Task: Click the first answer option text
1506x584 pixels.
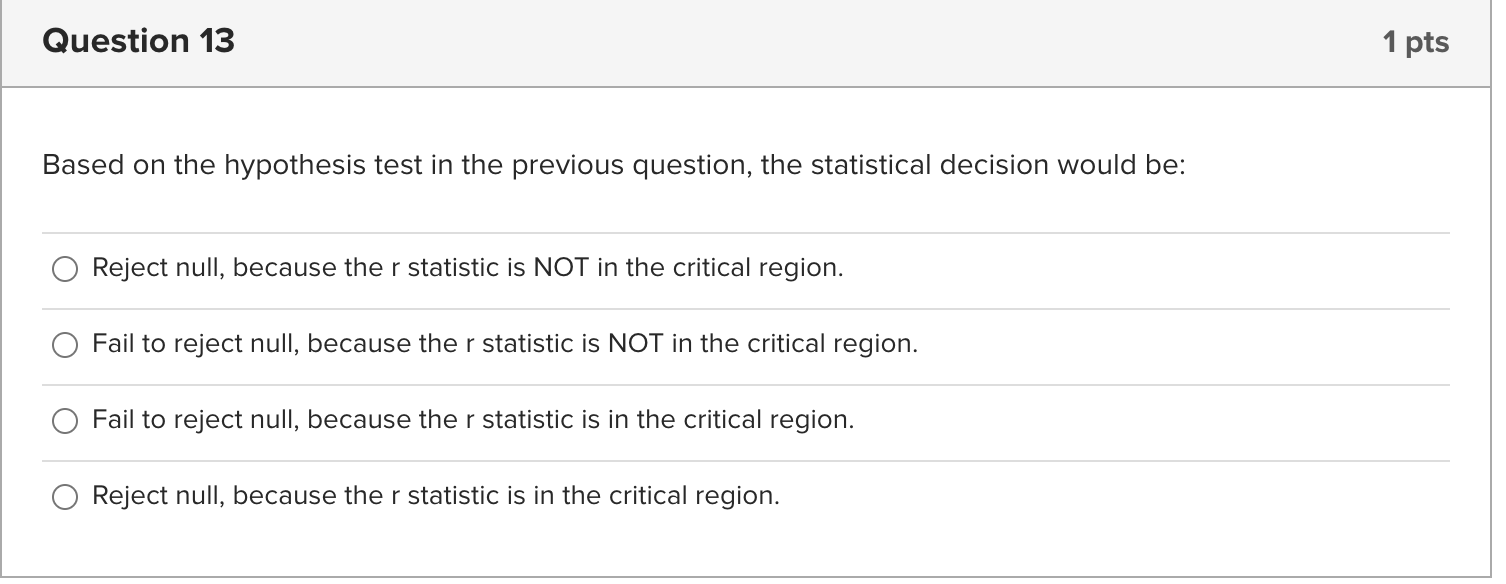Action: point(466,267)
